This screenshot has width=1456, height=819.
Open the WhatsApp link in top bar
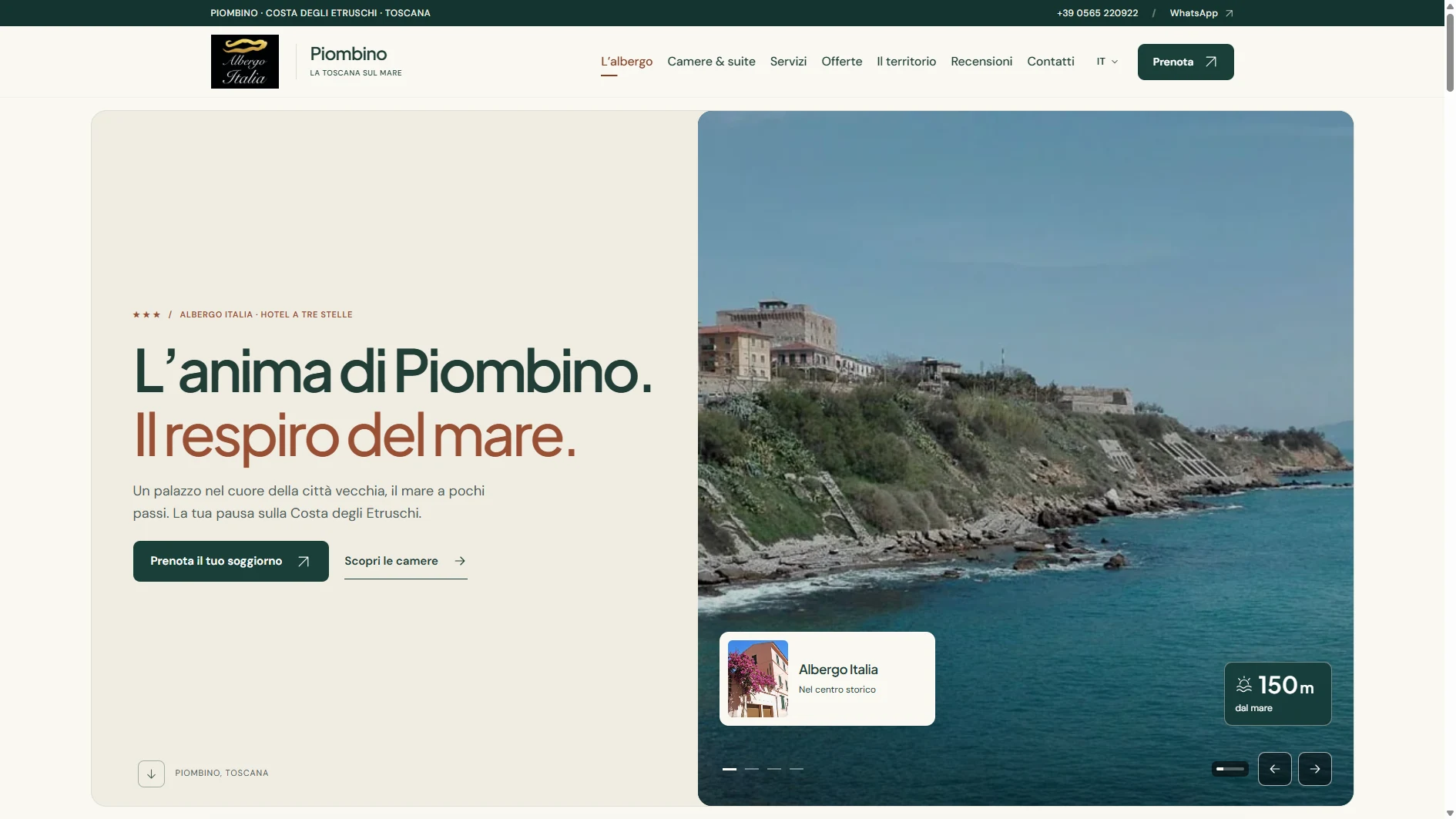tap(1201, 13)
